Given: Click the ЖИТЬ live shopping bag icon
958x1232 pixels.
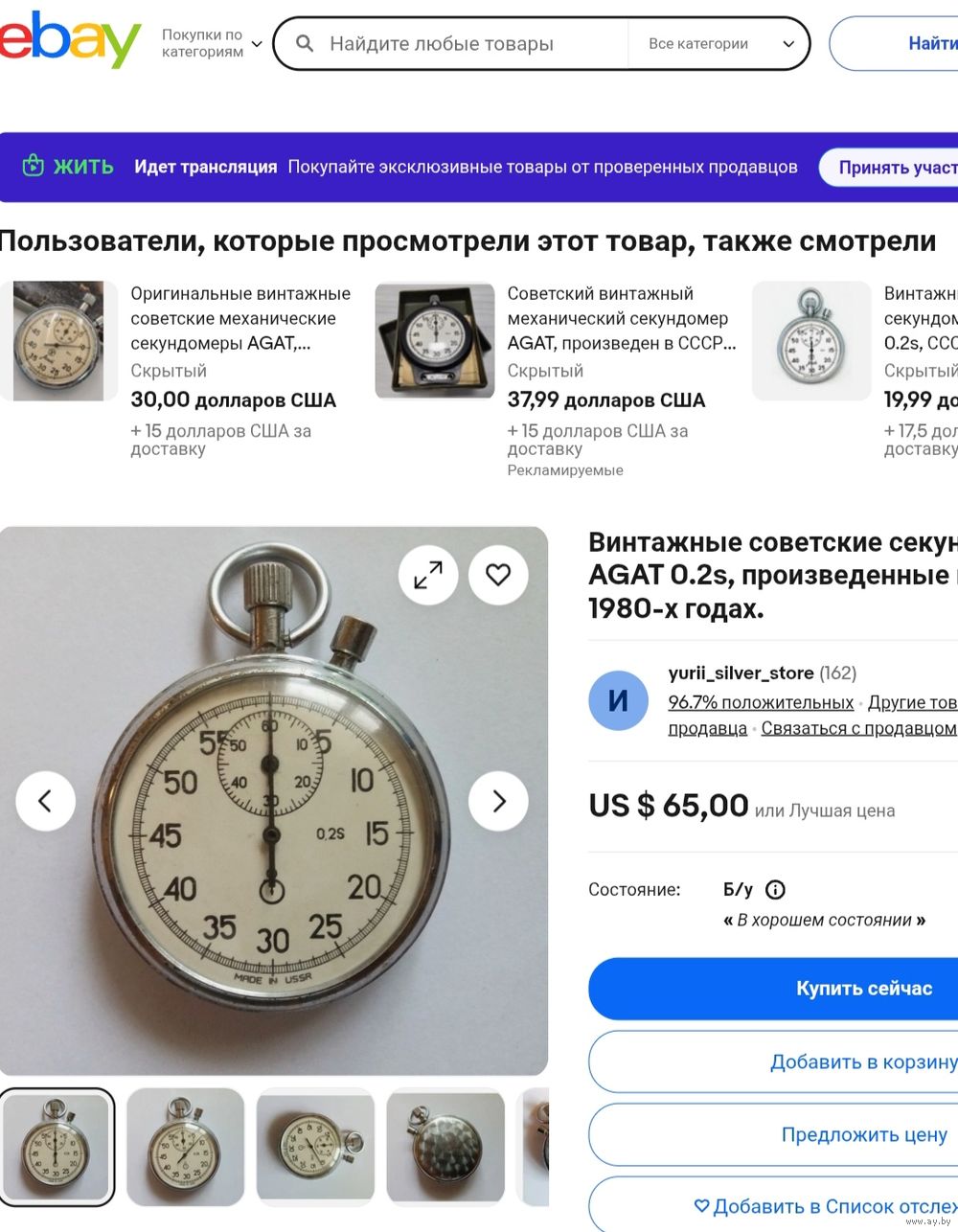Looking at the screenshot, I should click(34, 166).
